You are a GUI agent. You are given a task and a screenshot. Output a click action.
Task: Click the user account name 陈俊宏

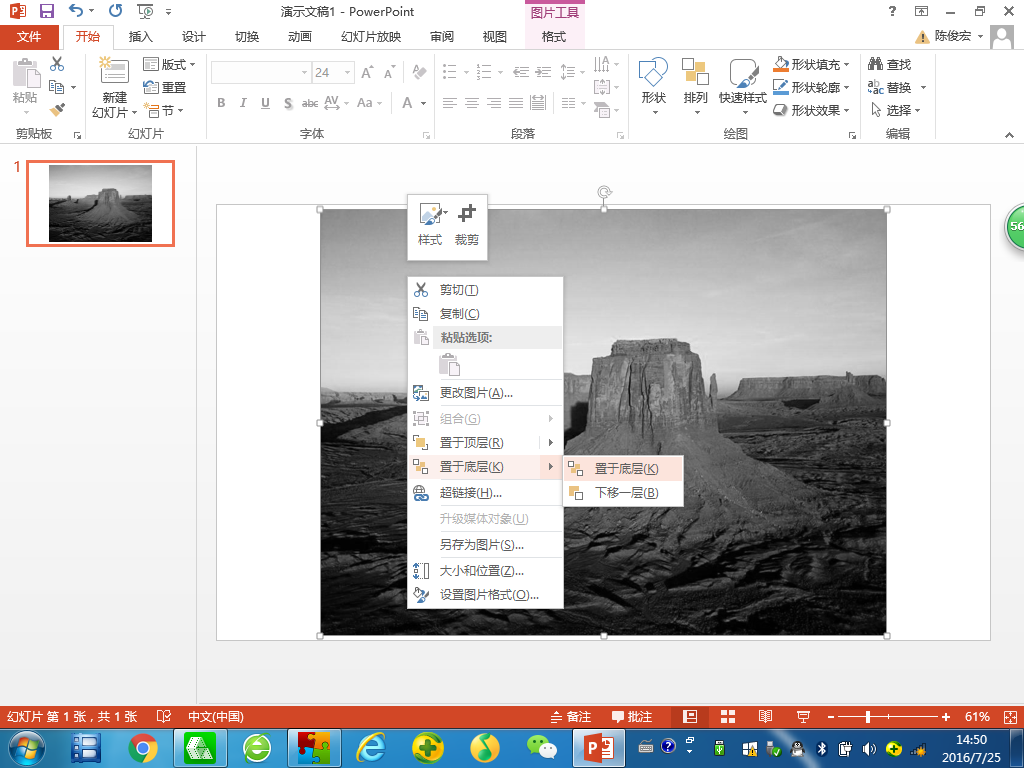[x=952, y=36]
